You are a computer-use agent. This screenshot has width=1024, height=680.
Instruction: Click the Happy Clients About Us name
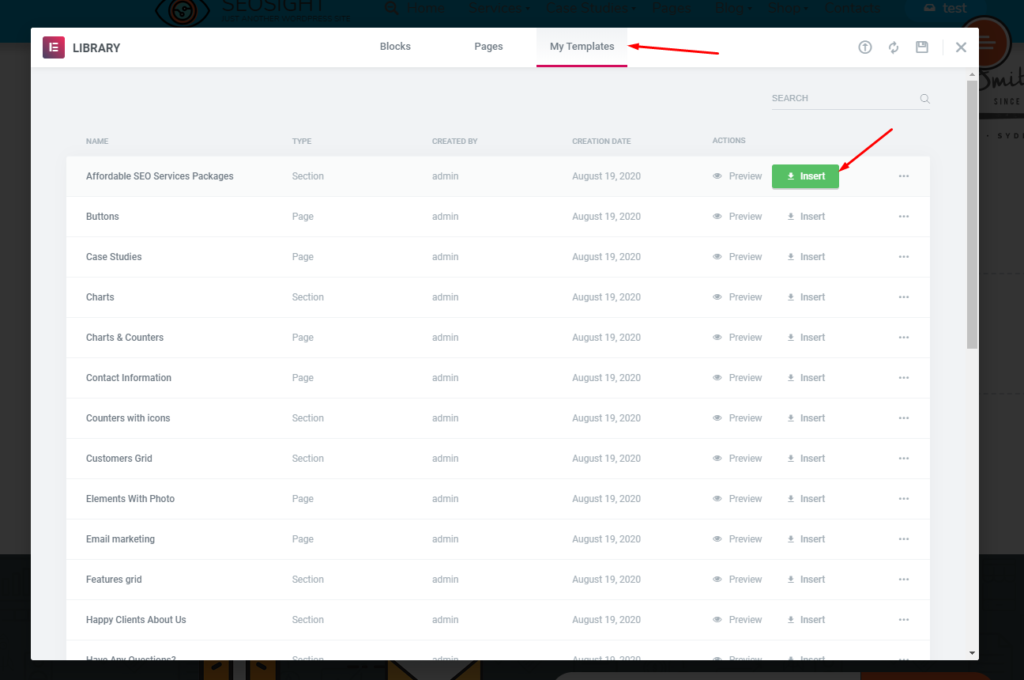(136, 620)
